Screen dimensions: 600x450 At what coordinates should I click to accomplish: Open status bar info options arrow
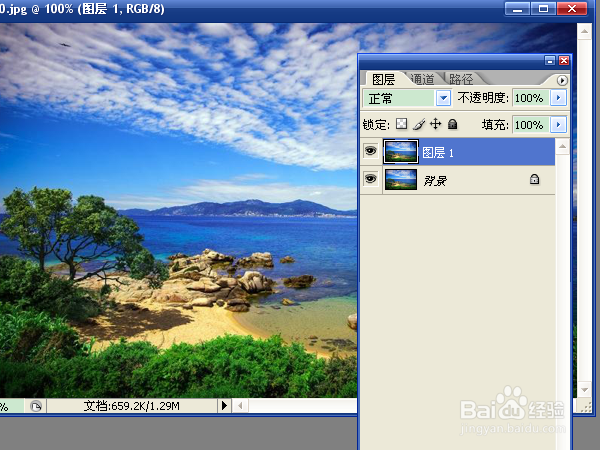[x=225, y=406]
